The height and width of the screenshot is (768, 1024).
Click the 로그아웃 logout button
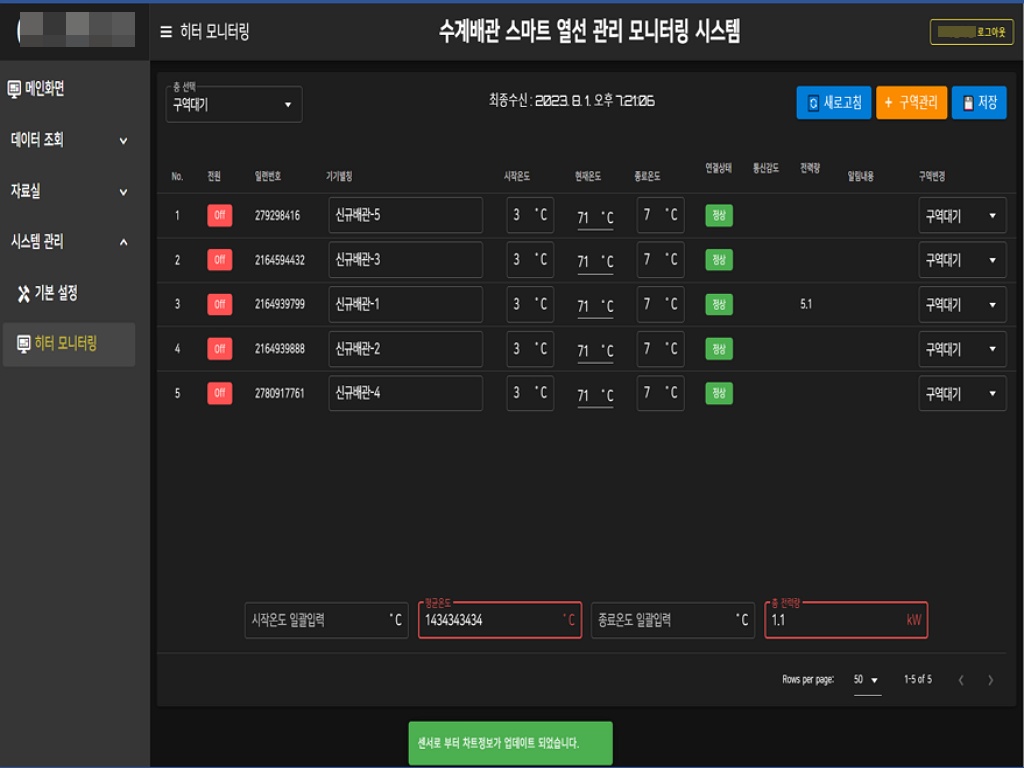click(971, 32)
